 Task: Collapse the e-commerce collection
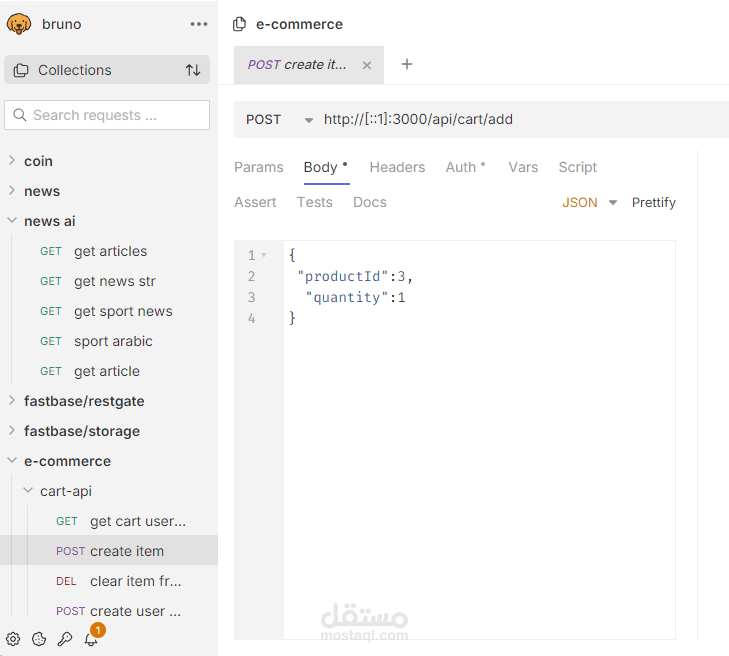(x=12, y=461)
